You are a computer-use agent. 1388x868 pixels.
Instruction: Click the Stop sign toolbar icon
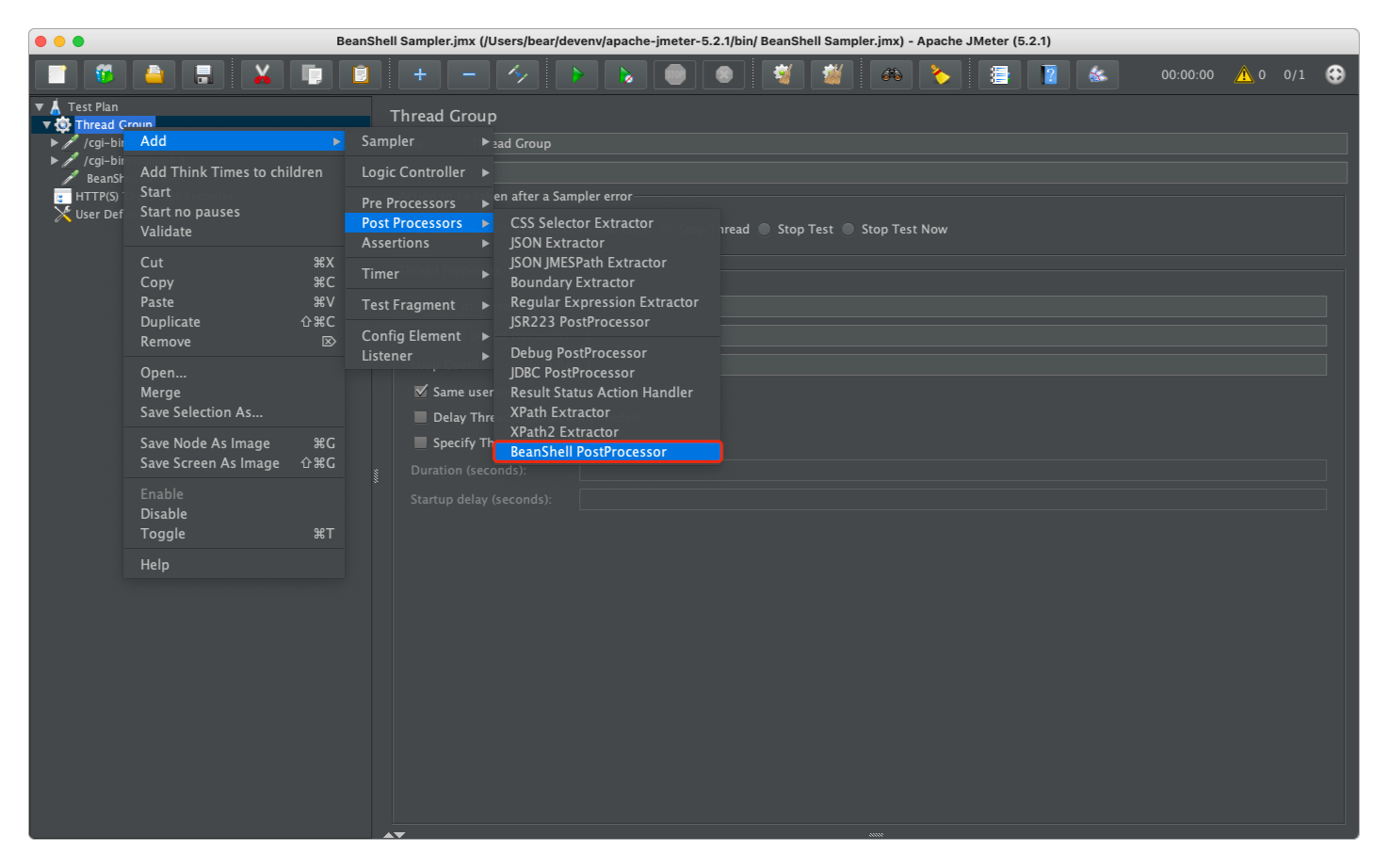click(x=675, y=74)
